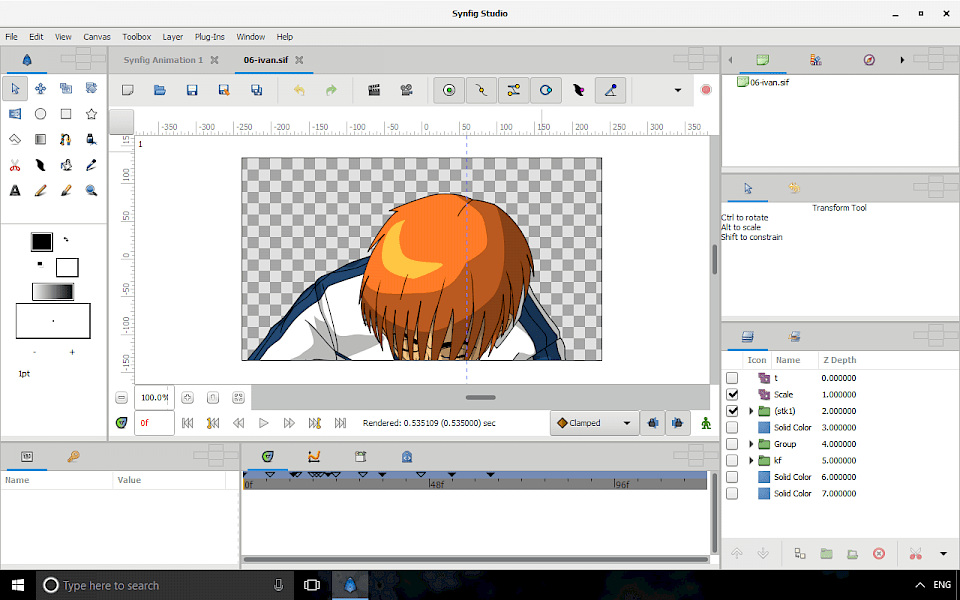Image resolution: width=960 pixels, height=600 pixels.
Task: Open the Layers panel toolbar overflow arrow
Action: click(x=943, y=553)
